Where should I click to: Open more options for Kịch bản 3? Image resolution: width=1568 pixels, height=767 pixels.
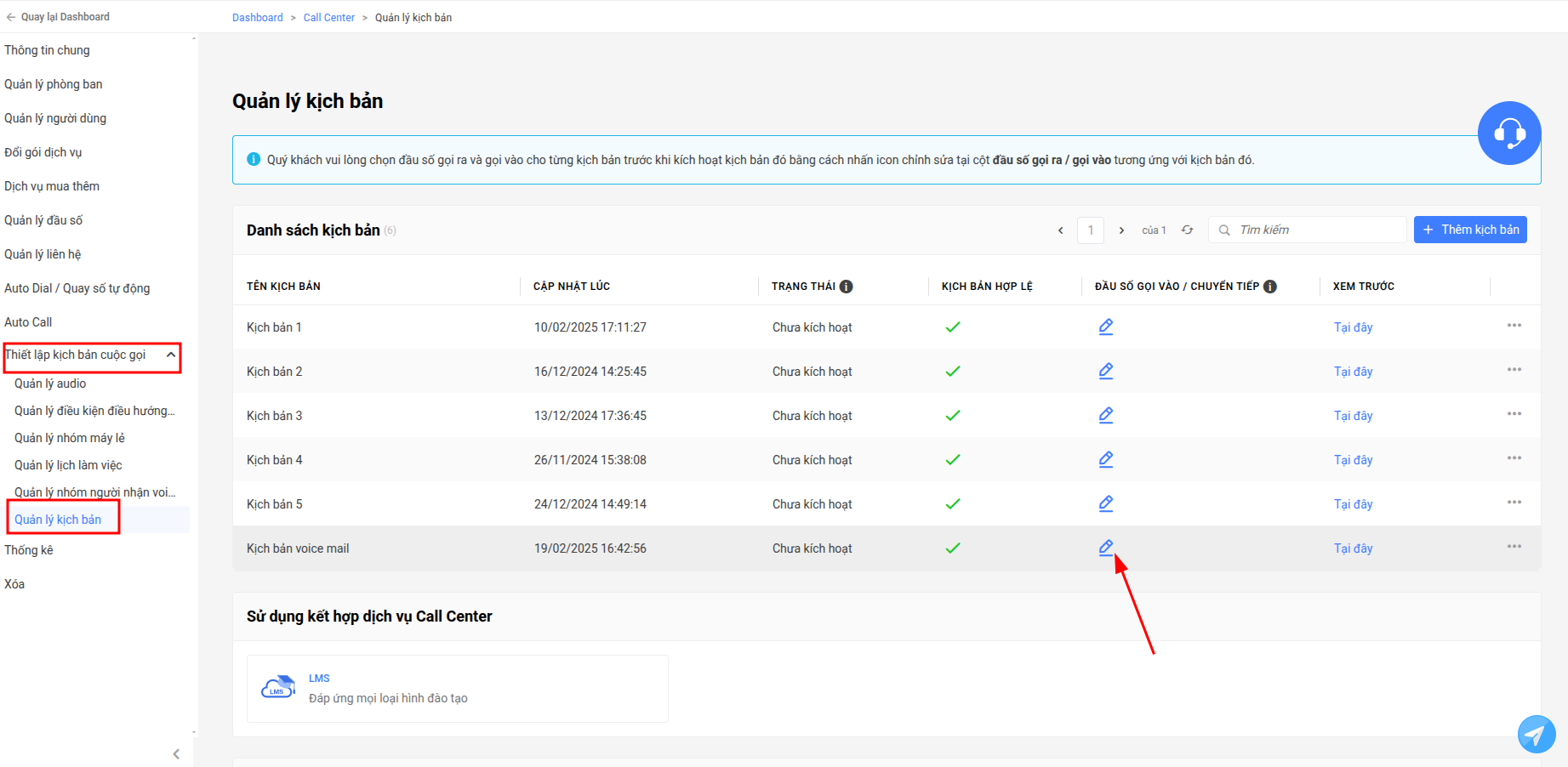pos(1514,414)
